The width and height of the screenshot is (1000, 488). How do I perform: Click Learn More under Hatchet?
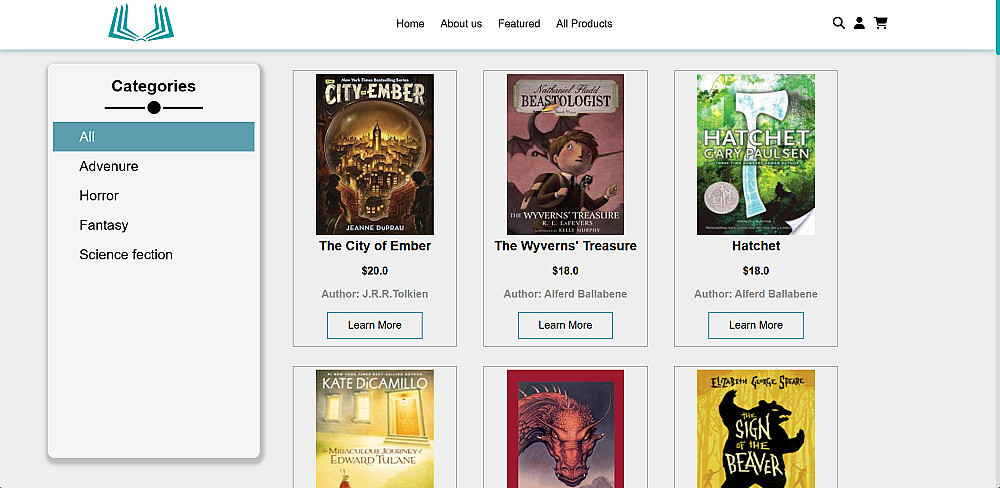tap(756, 325)
